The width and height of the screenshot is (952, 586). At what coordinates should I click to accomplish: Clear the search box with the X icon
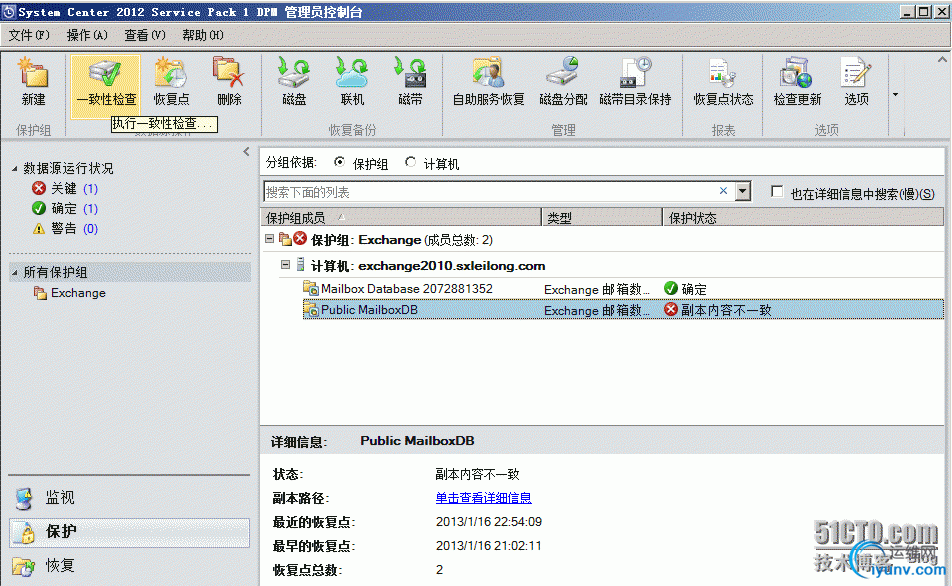click(723, 191)
